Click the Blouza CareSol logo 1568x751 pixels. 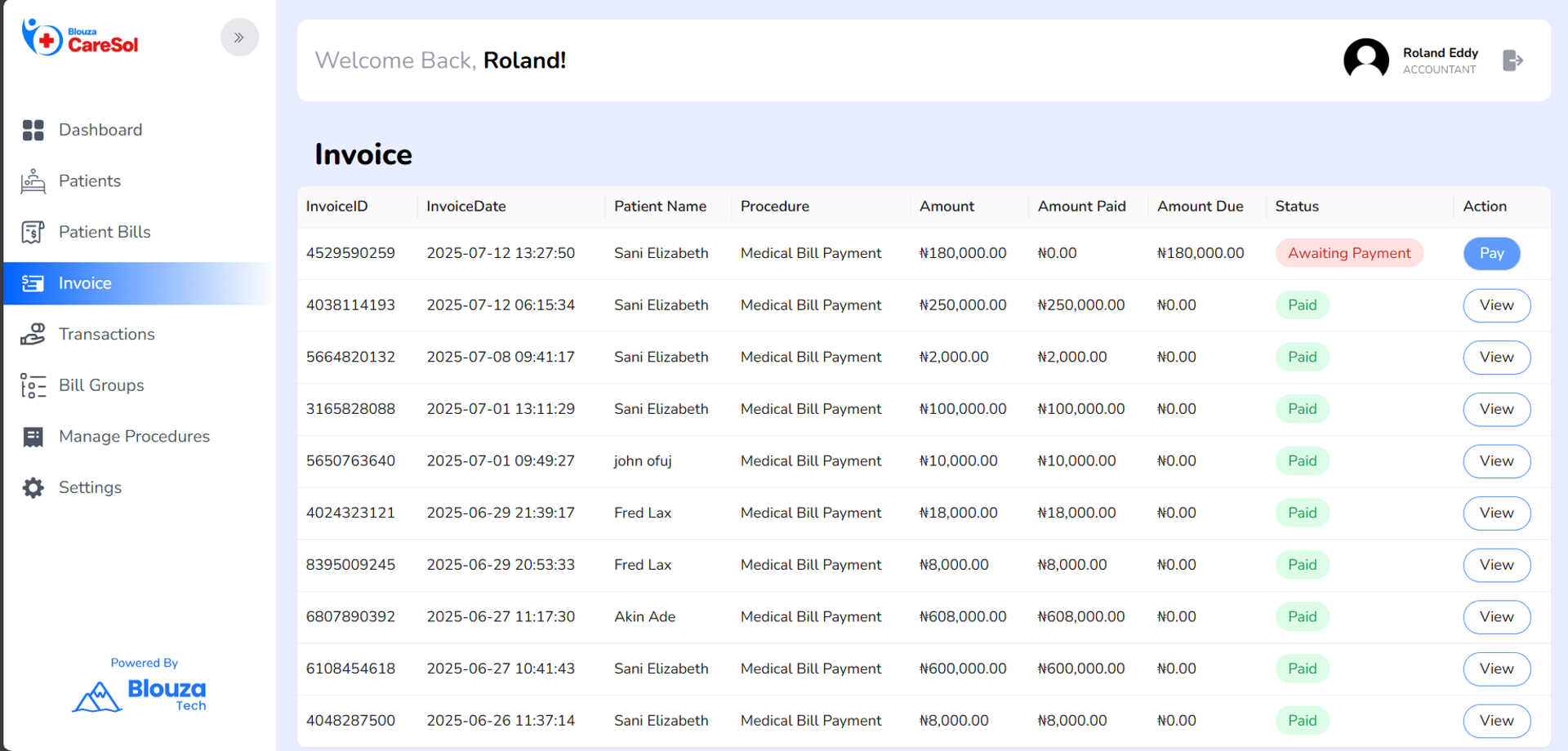(x=80, y=38)
